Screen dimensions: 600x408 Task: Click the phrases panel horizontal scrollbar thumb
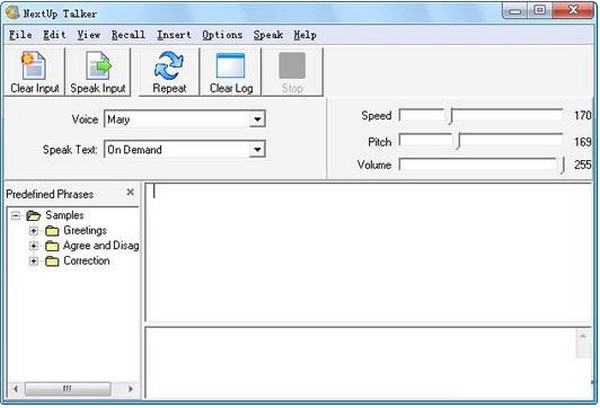tap(68, 389)
